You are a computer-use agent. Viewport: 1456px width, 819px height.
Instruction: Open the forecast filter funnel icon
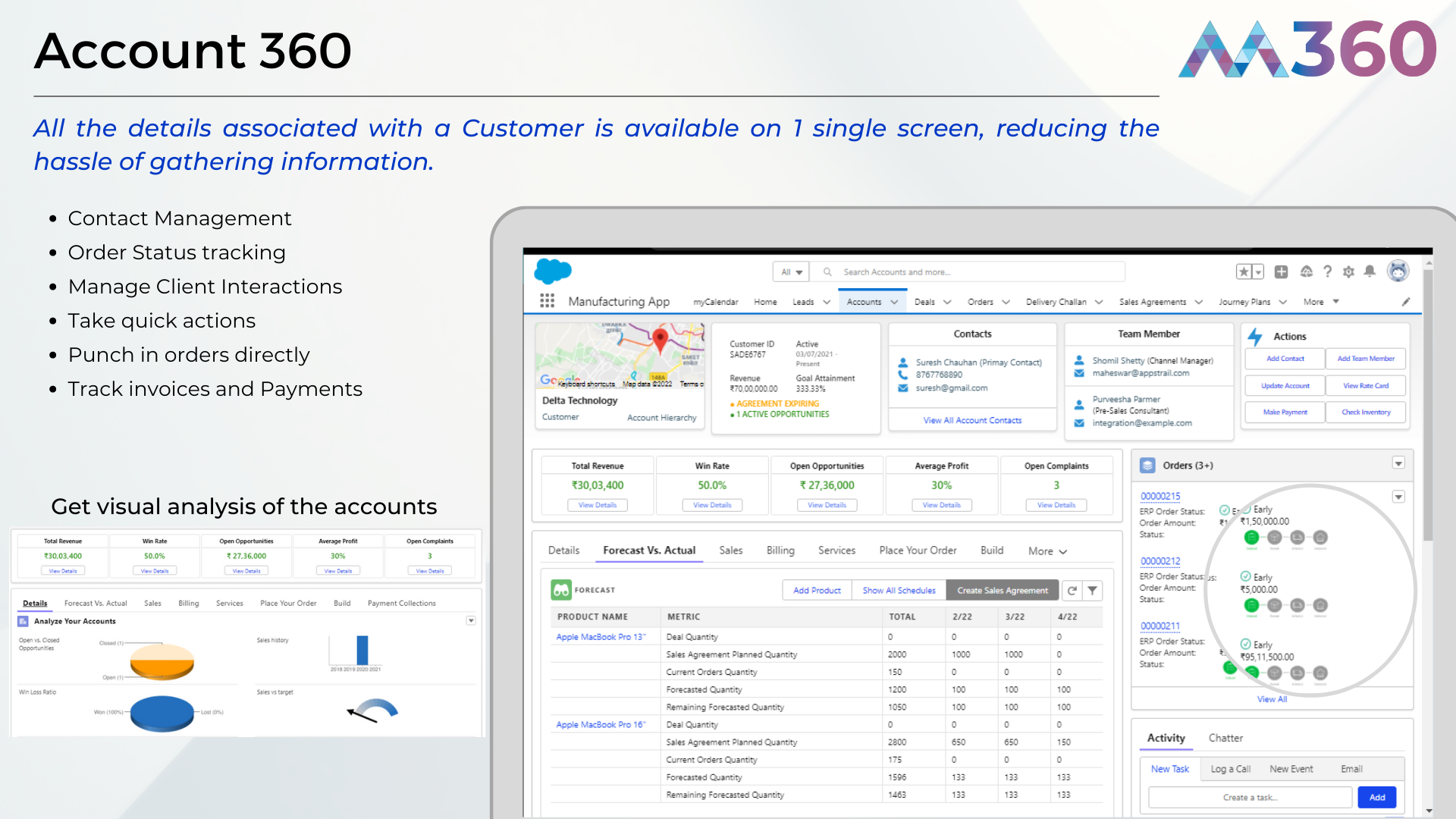click(x=1092, y=591)
